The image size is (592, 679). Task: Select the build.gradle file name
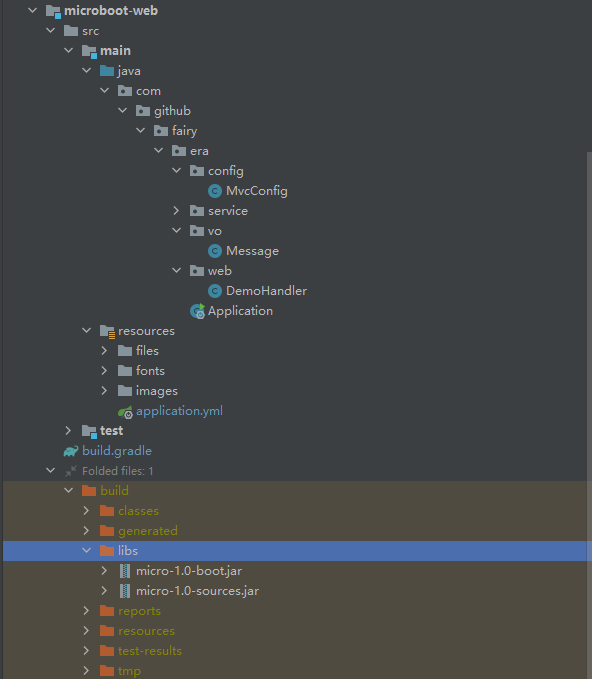[117, 451]
